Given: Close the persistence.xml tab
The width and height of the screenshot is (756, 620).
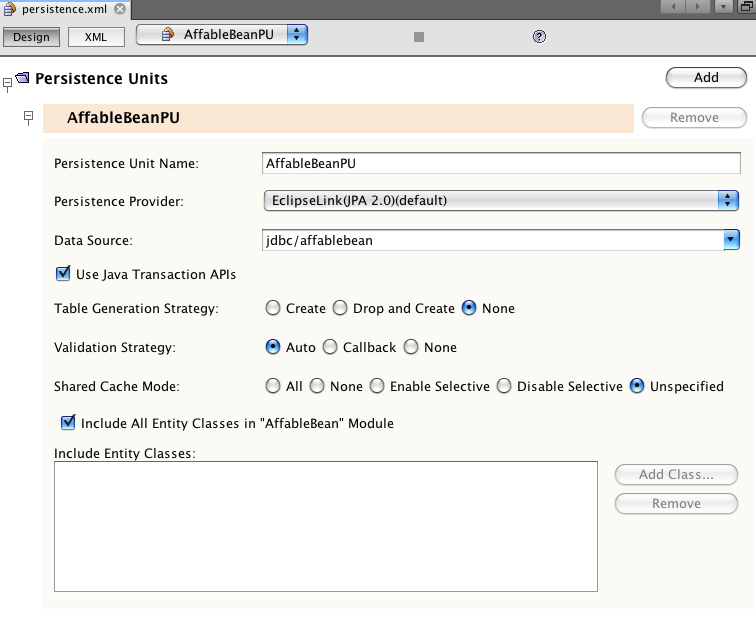Looking at the screenshot, I should pos(121,9).
